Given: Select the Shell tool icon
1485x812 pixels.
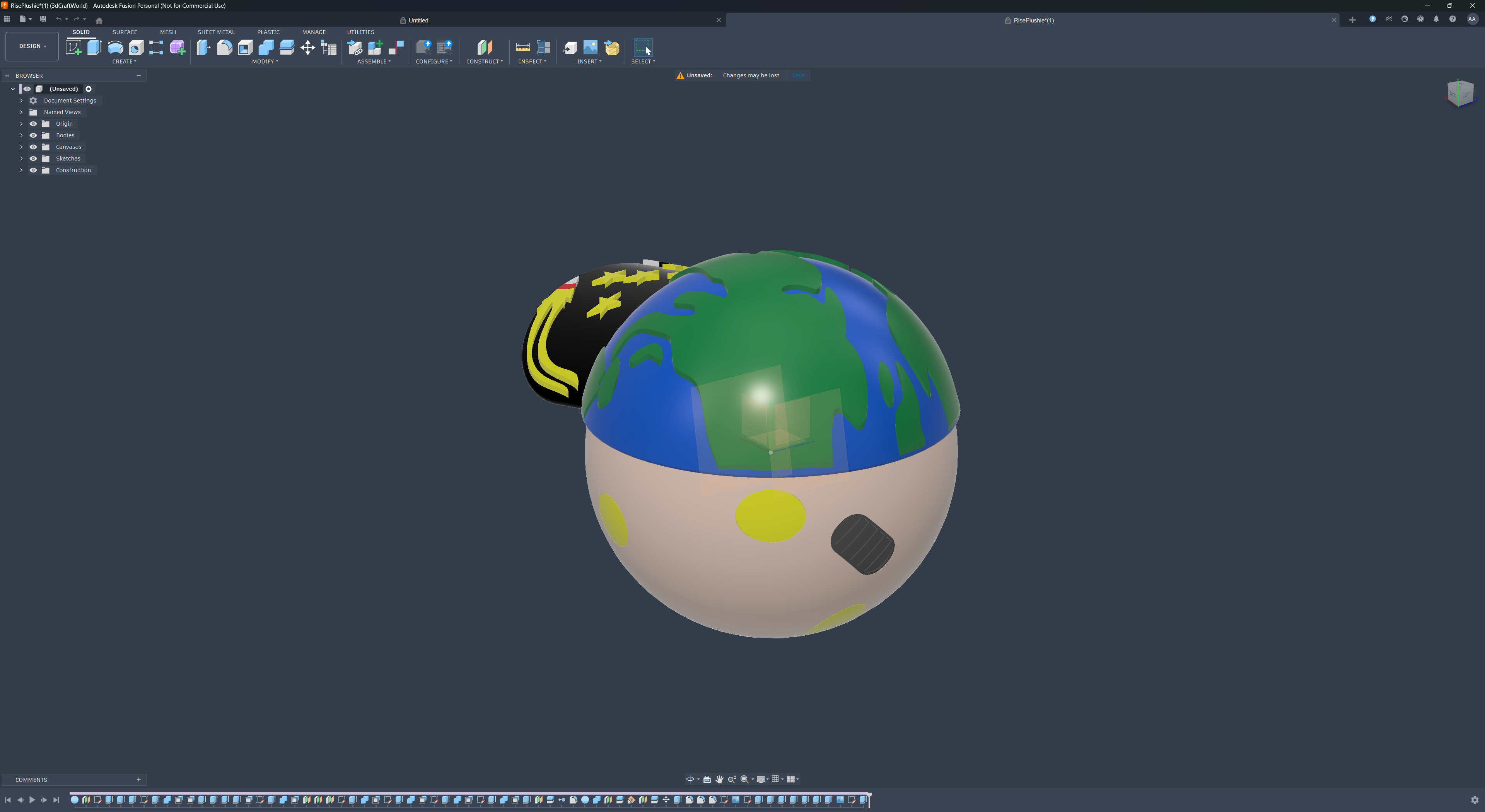Looking at the screenshot, I should 245,47.
